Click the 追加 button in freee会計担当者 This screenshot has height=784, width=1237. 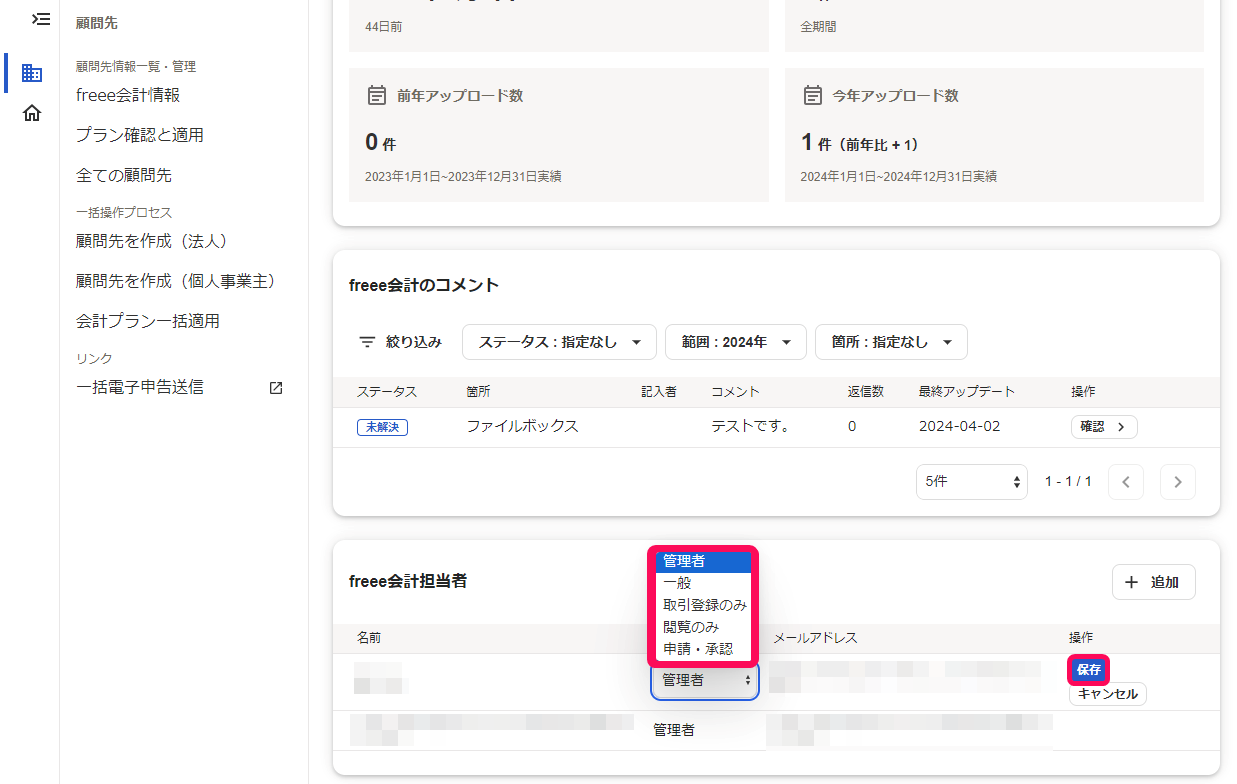pos(1153,582)
